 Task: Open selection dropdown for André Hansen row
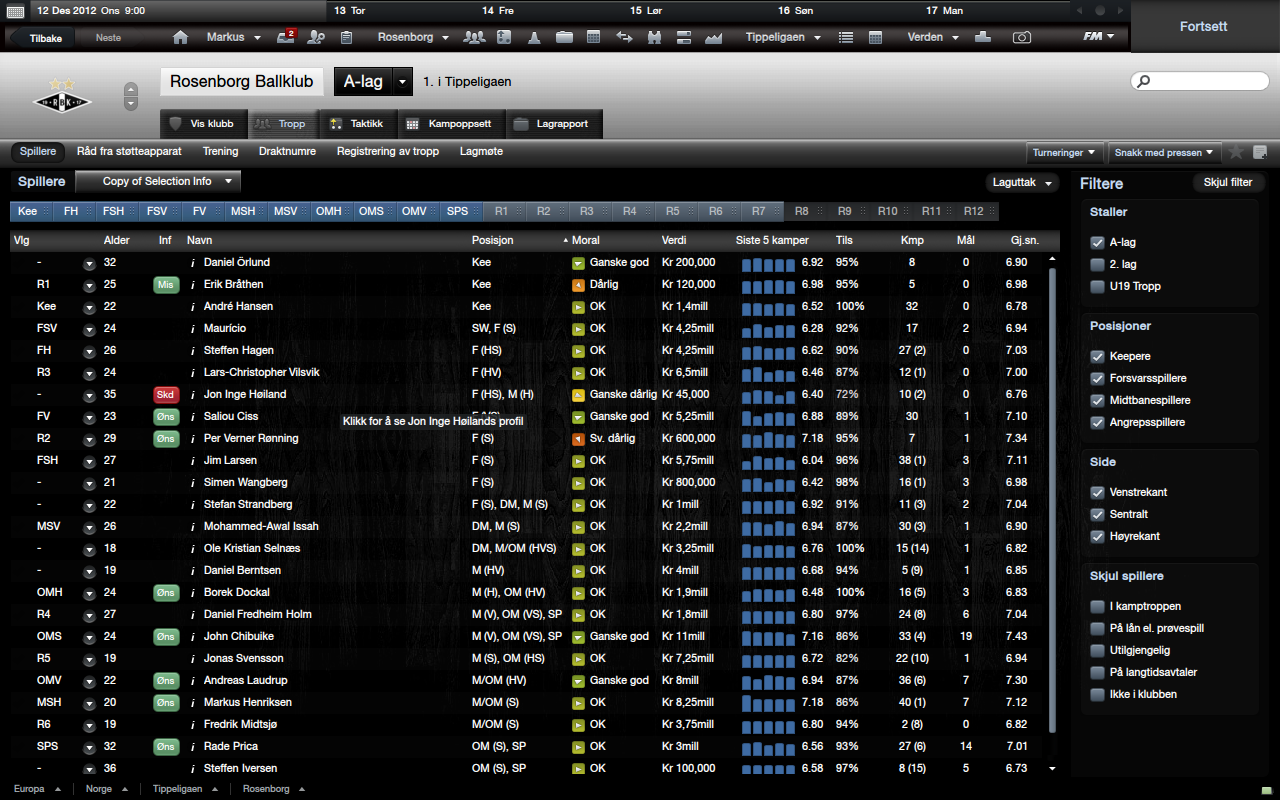pos(89,307)
